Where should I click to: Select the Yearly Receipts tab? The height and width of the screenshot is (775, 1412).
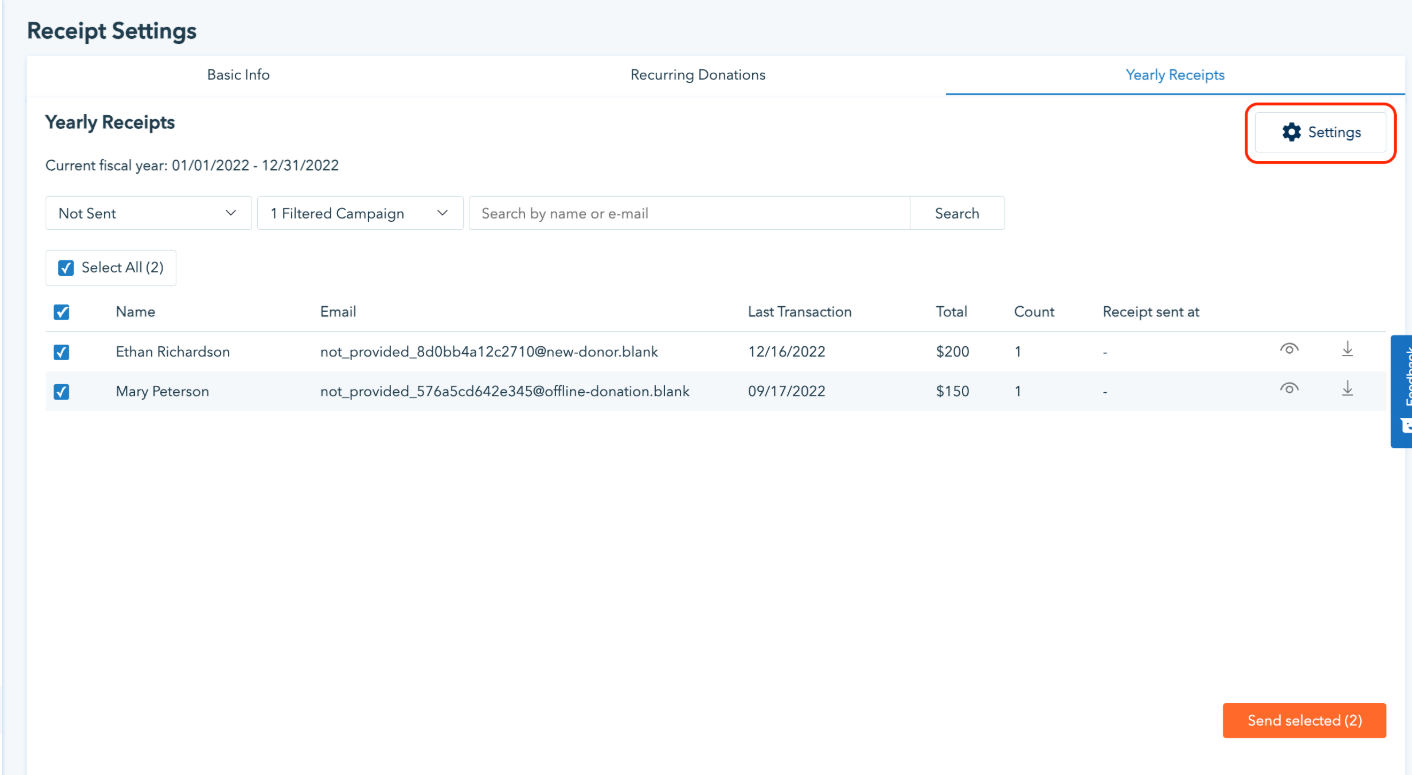pyautogui.click(x=1174, y=75)
